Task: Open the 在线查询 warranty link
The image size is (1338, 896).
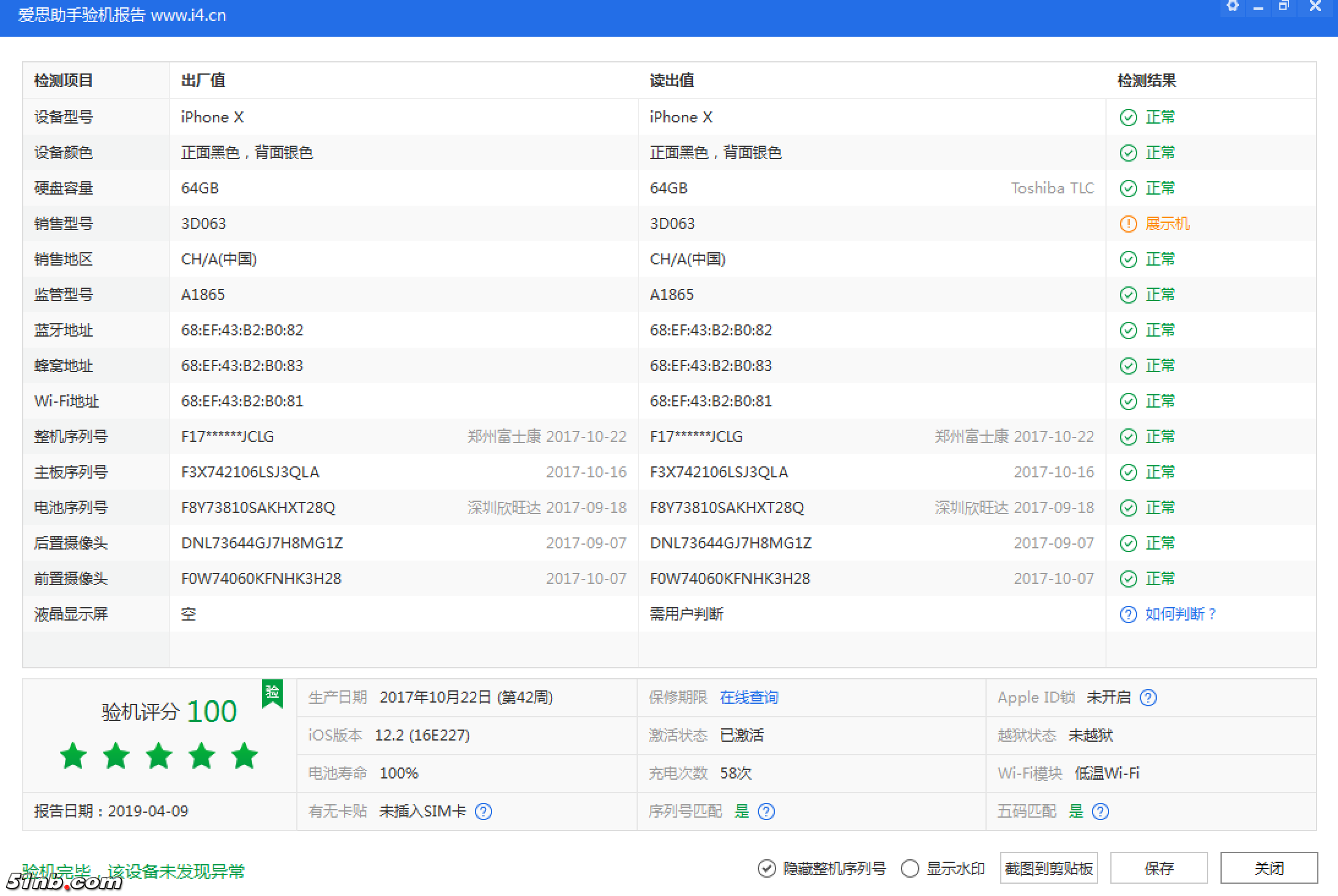Action: pyautogui.click(x=749, y=697)
